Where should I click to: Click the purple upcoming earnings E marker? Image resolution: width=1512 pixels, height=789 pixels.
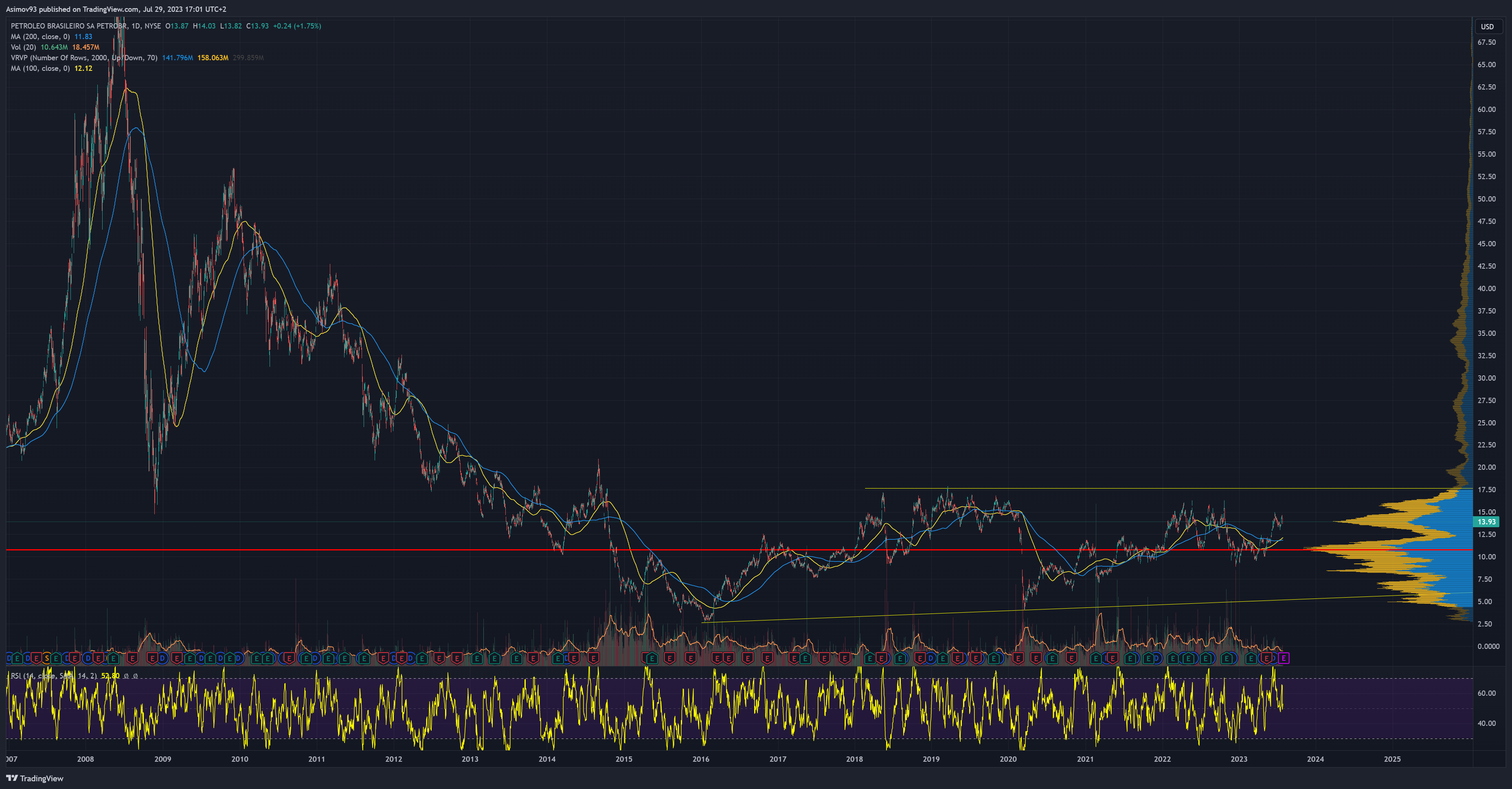point(1284,658)
